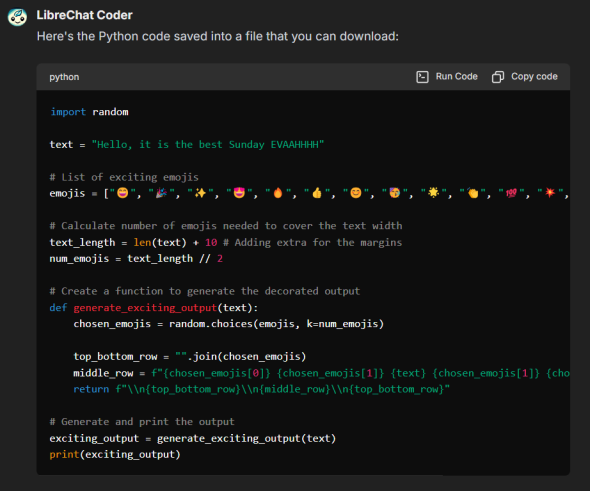Click the heart-eyes emoji in the emojis list

click(x=239, y=193)
